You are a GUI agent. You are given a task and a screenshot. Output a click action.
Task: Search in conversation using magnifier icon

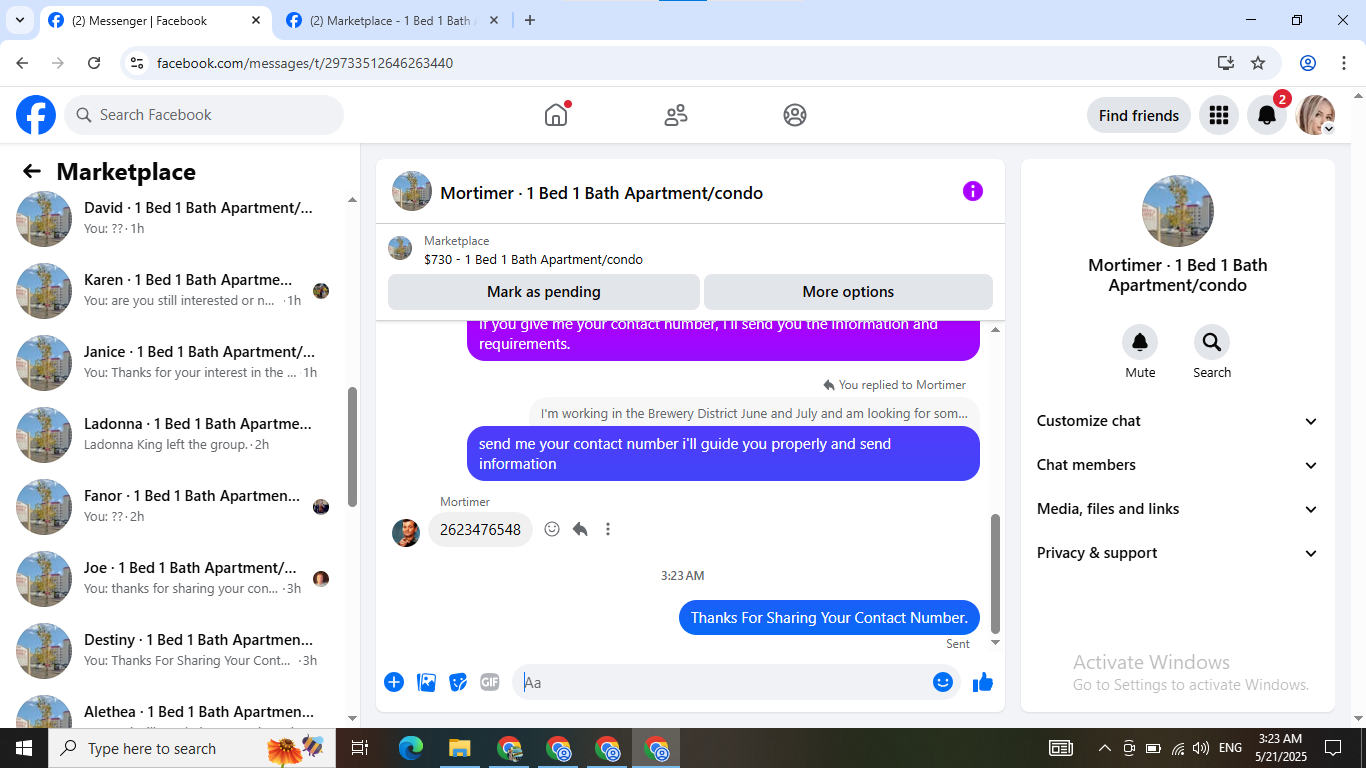(1212, 343)
